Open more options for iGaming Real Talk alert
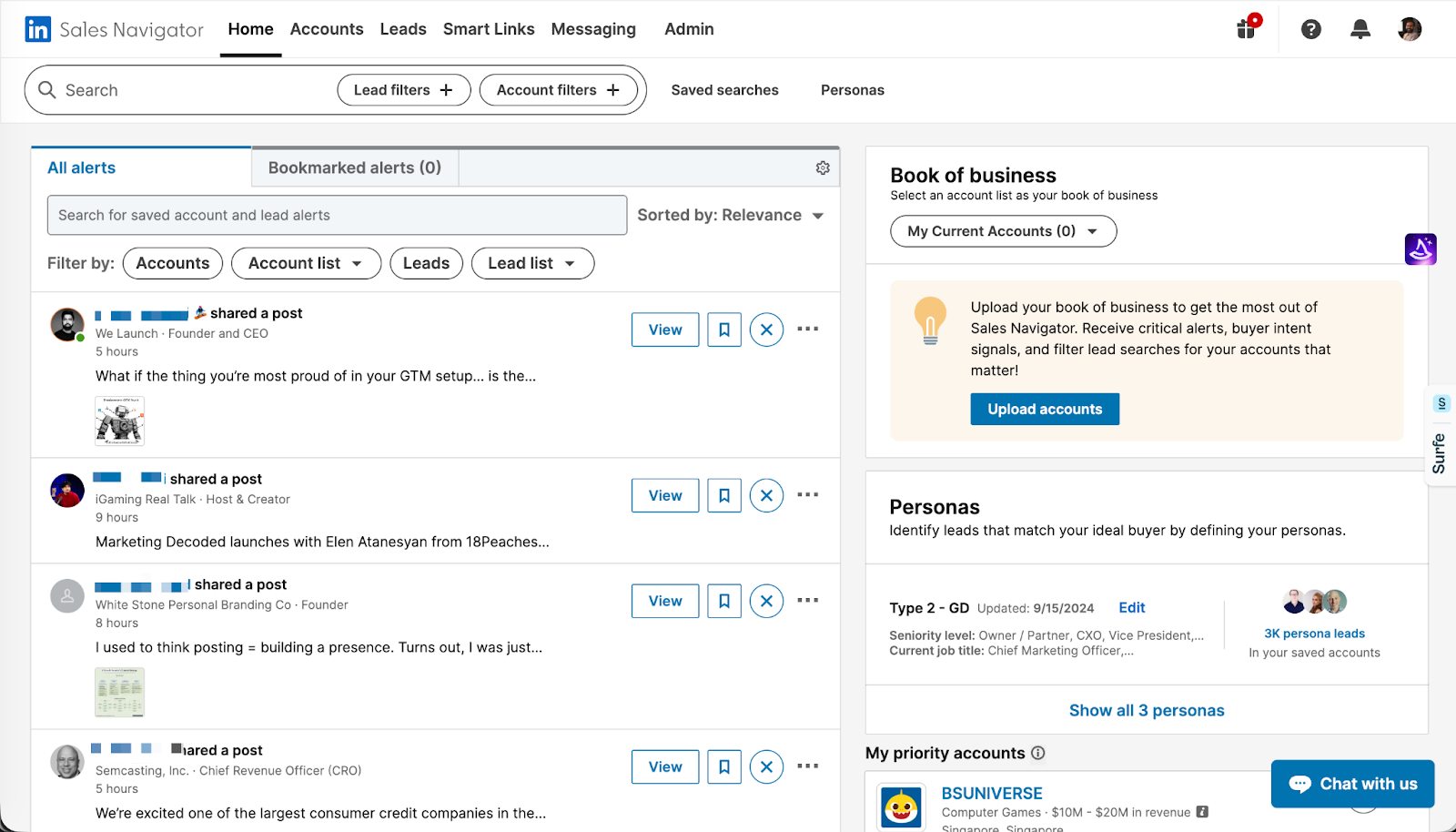The height and width of the screenshot is (832, 1456). point(808,494)
